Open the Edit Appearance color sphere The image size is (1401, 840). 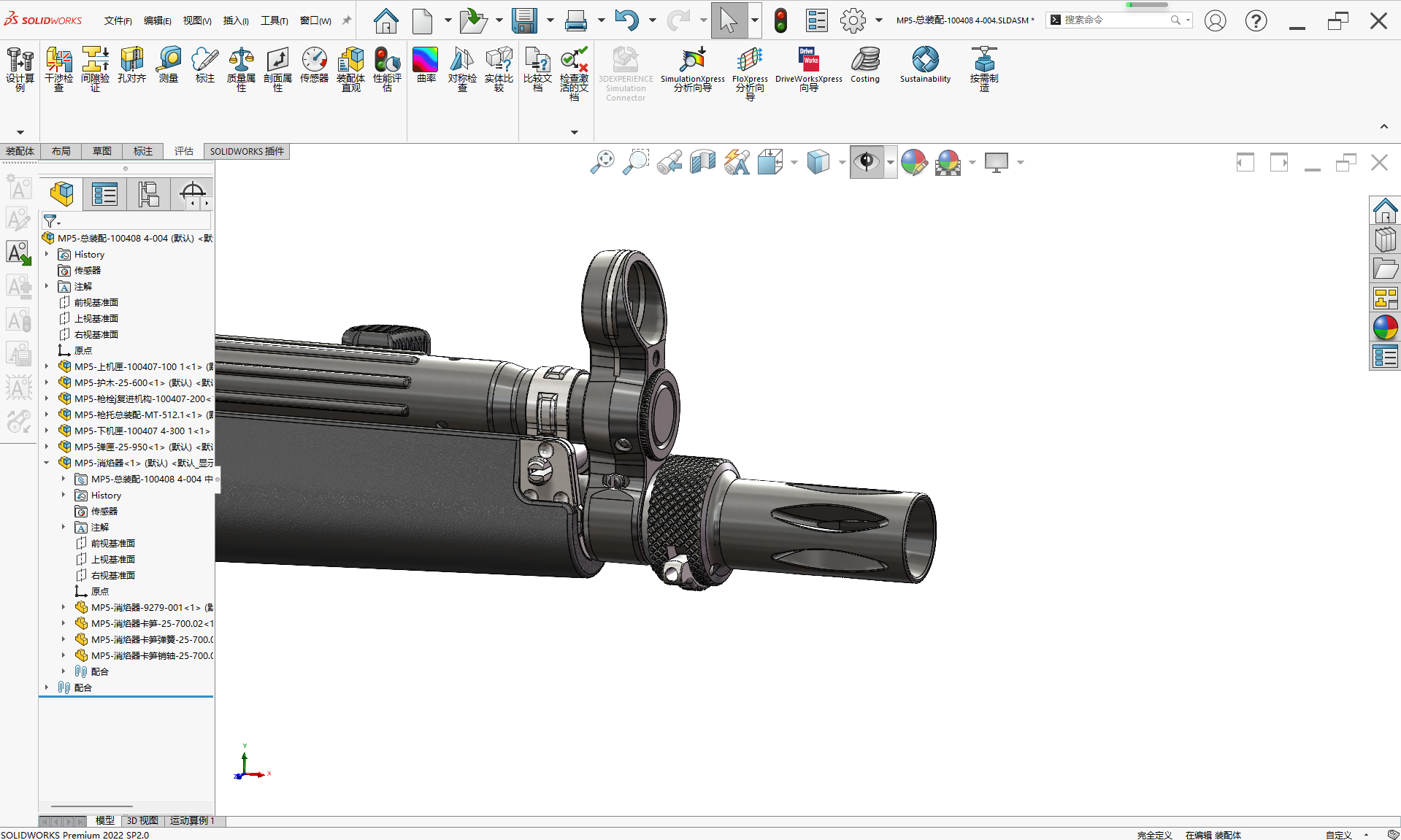(x=914, y=162)
